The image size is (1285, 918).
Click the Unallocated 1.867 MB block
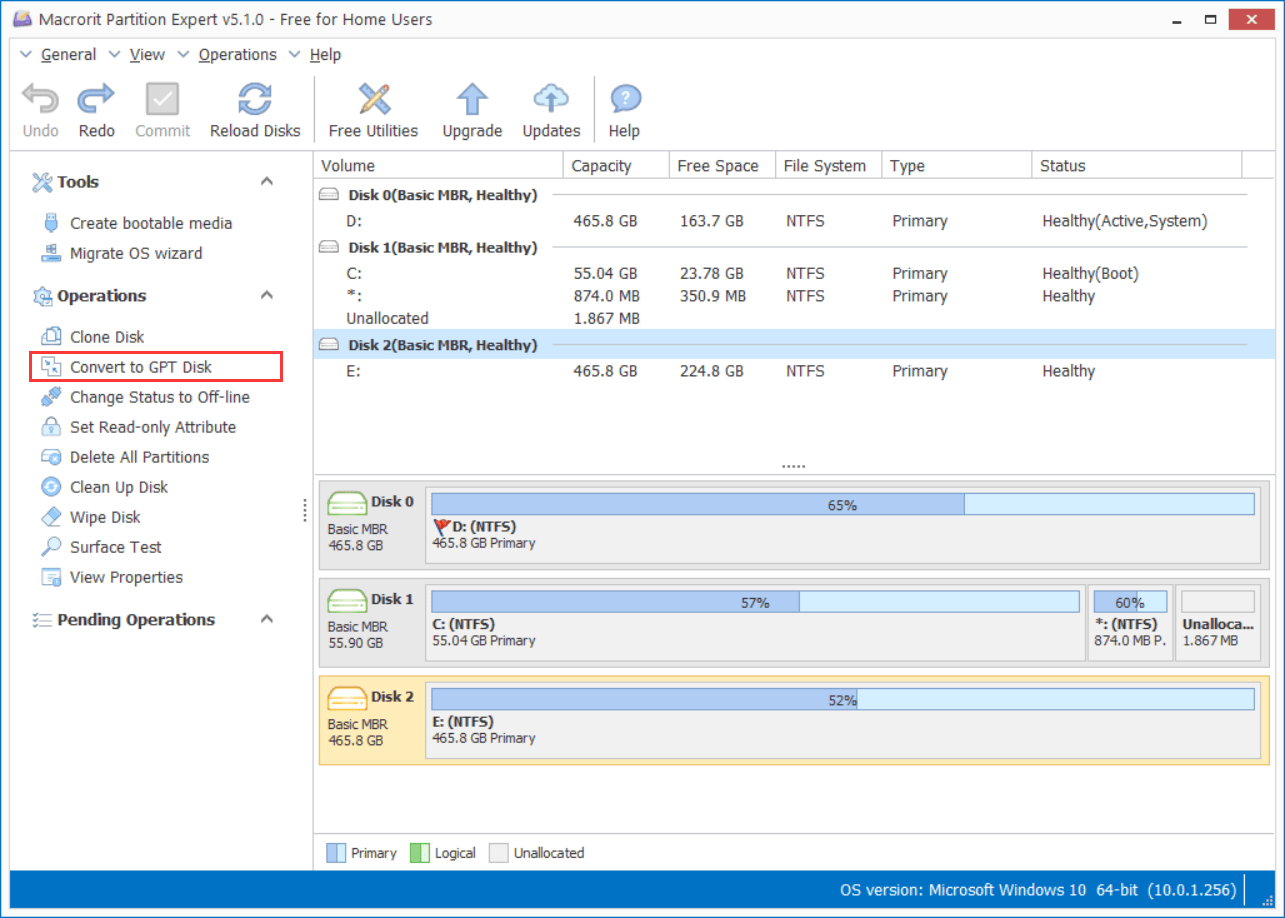tap(1218, 623)
